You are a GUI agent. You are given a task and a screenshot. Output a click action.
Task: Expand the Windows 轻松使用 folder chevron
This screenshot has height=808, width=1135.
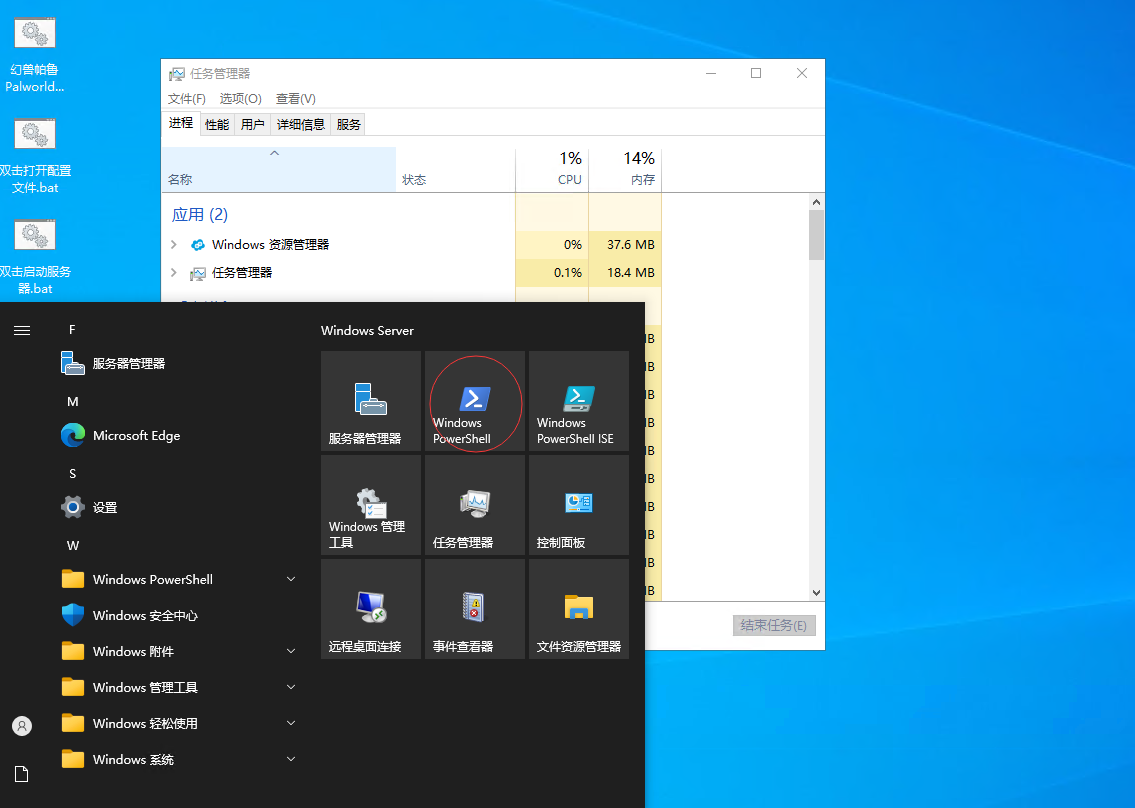tap(291, 723)
